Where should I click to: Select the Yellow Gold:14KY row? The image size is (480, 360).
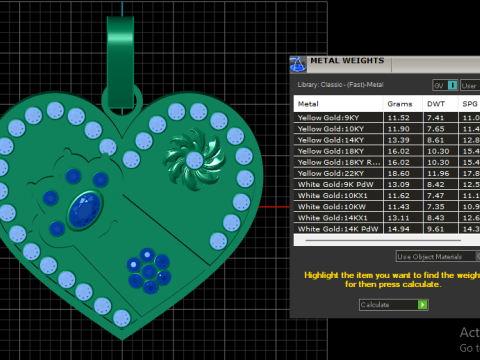387,140
